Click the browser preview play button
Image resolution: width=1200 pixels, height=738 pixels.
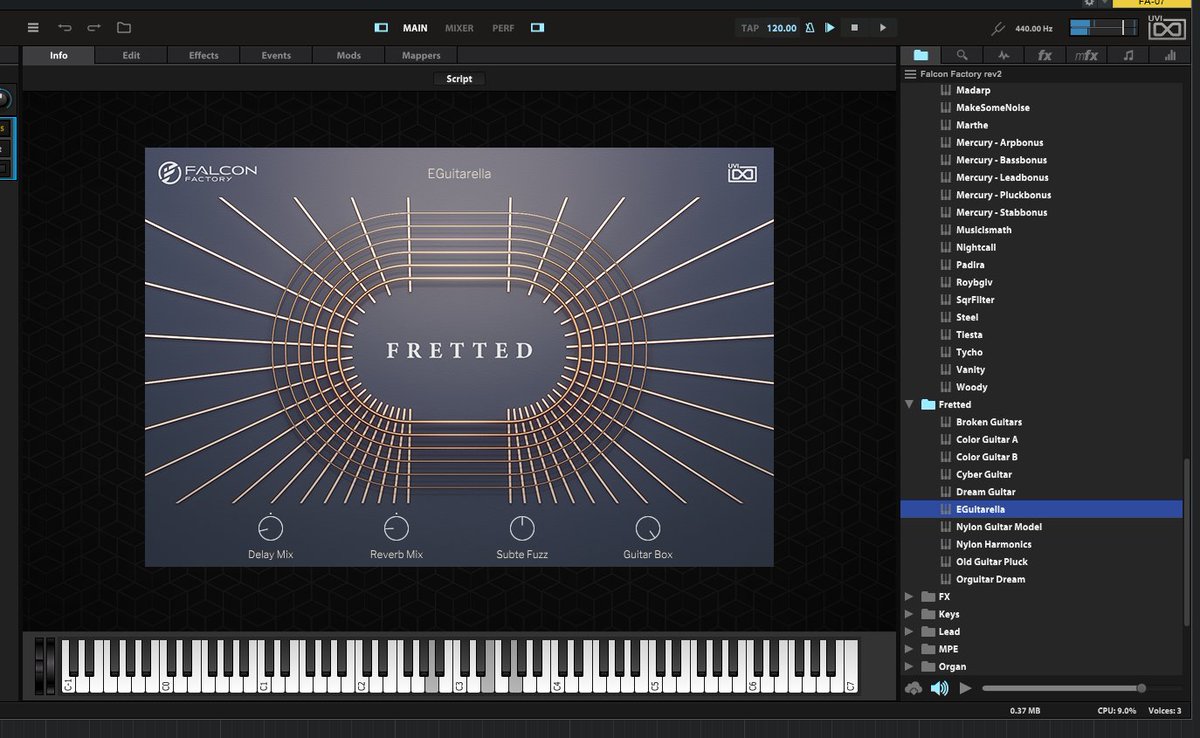[965, 688]
